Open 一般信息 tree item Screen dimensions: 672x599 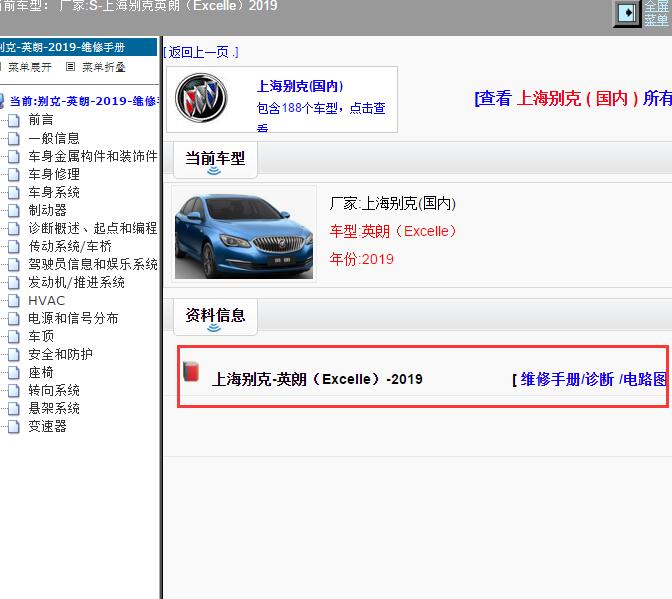(54, 138)
